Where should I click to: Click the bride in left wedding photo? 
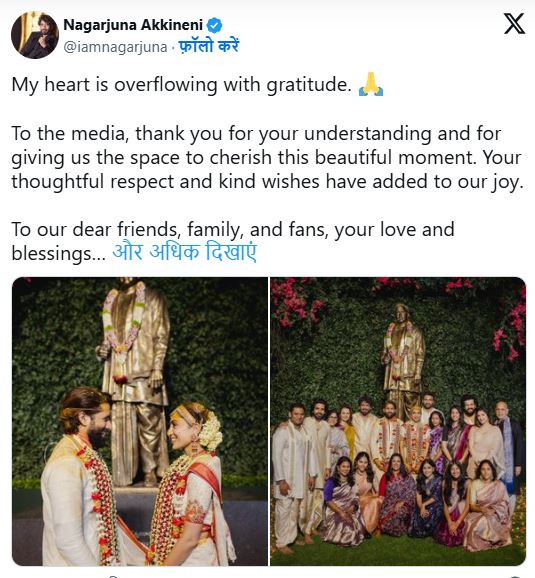195,485
